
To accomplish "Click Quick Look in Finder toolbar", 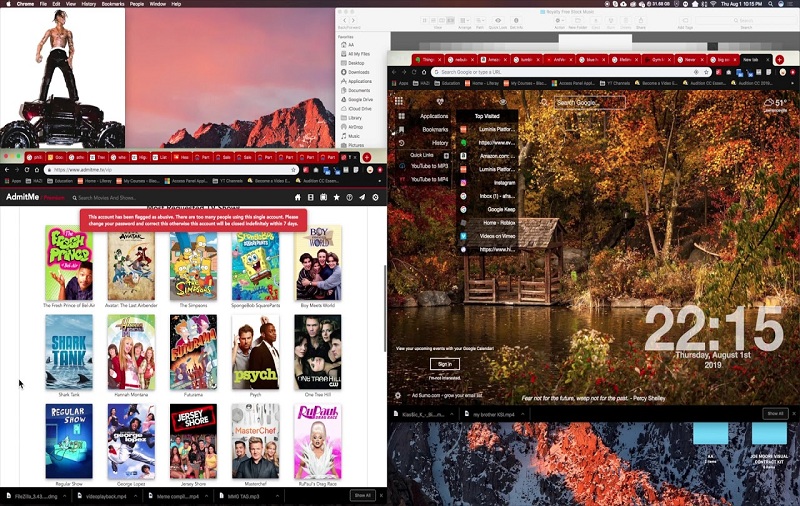I will click(498, 21).
